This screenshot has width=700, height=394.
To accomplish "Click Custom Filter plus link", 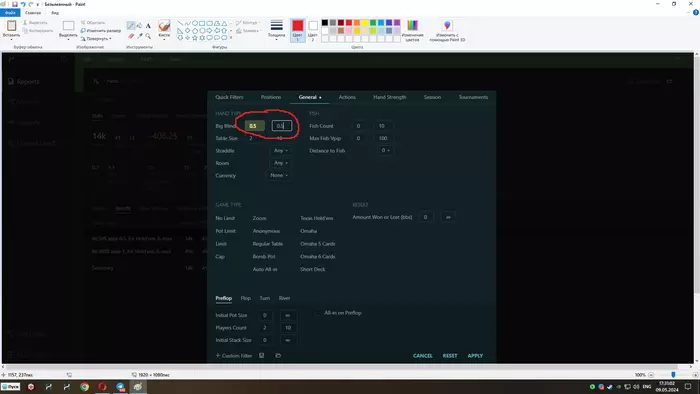I will 234,356.
